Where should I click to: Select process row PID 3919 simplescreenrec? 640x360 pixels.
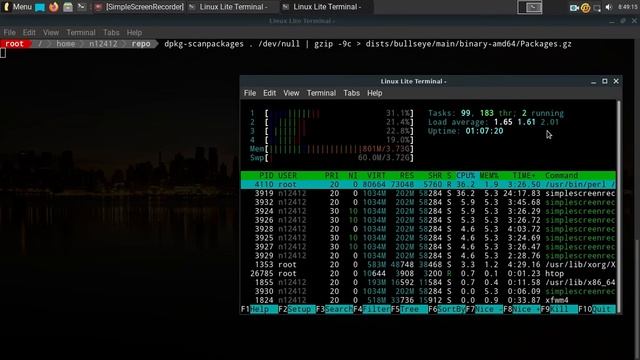(x=428, y=193)
